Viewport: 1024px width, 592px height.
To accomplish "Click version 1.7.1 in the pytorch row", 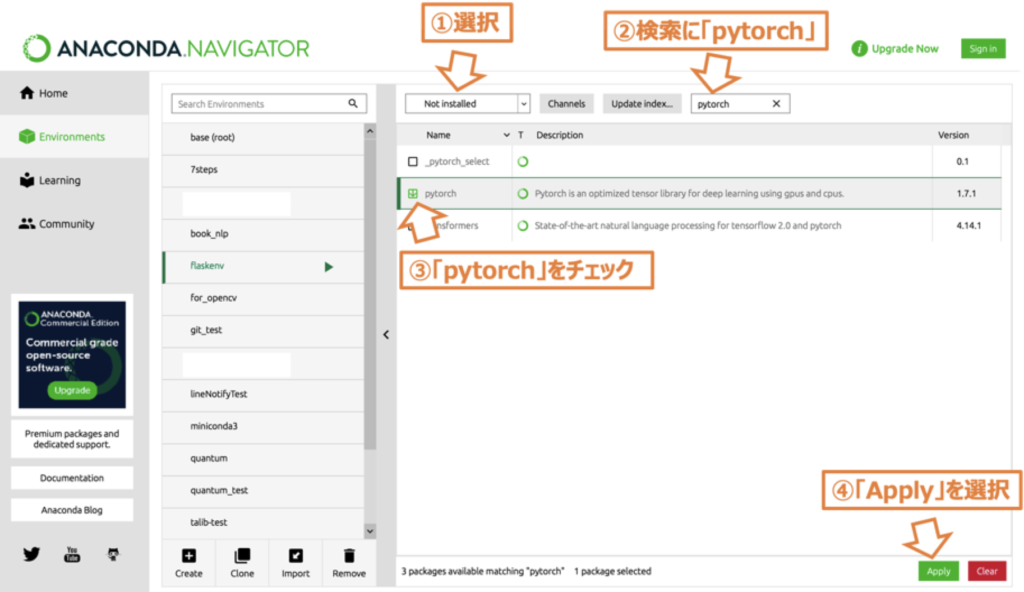I will pyautogui.click(x=967, y=193).
